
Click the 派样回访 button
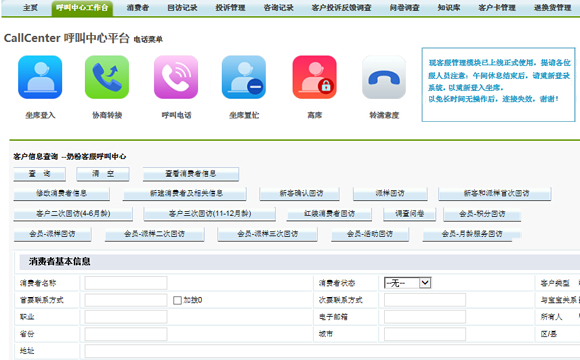[390, 194]
